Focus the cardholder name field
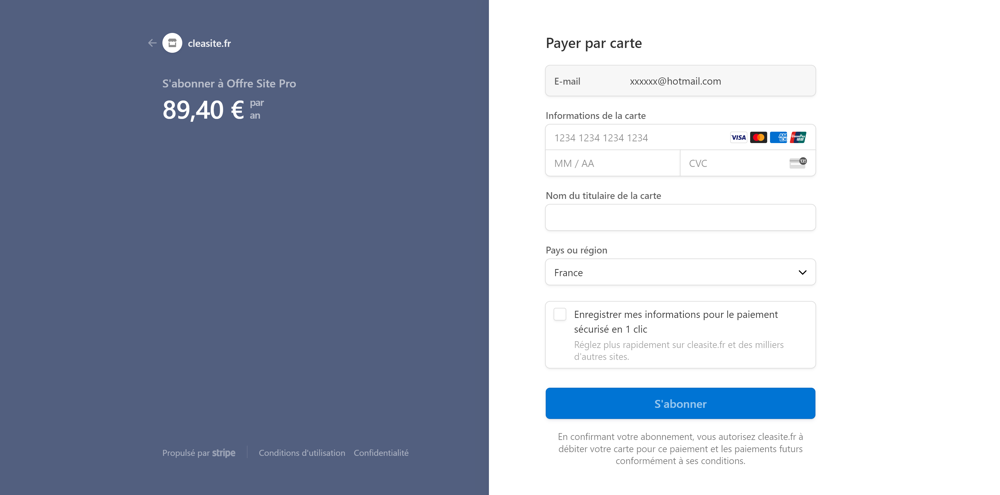Image resolution: width=1000 pixels, height=495 pixels. click(680, 218)
